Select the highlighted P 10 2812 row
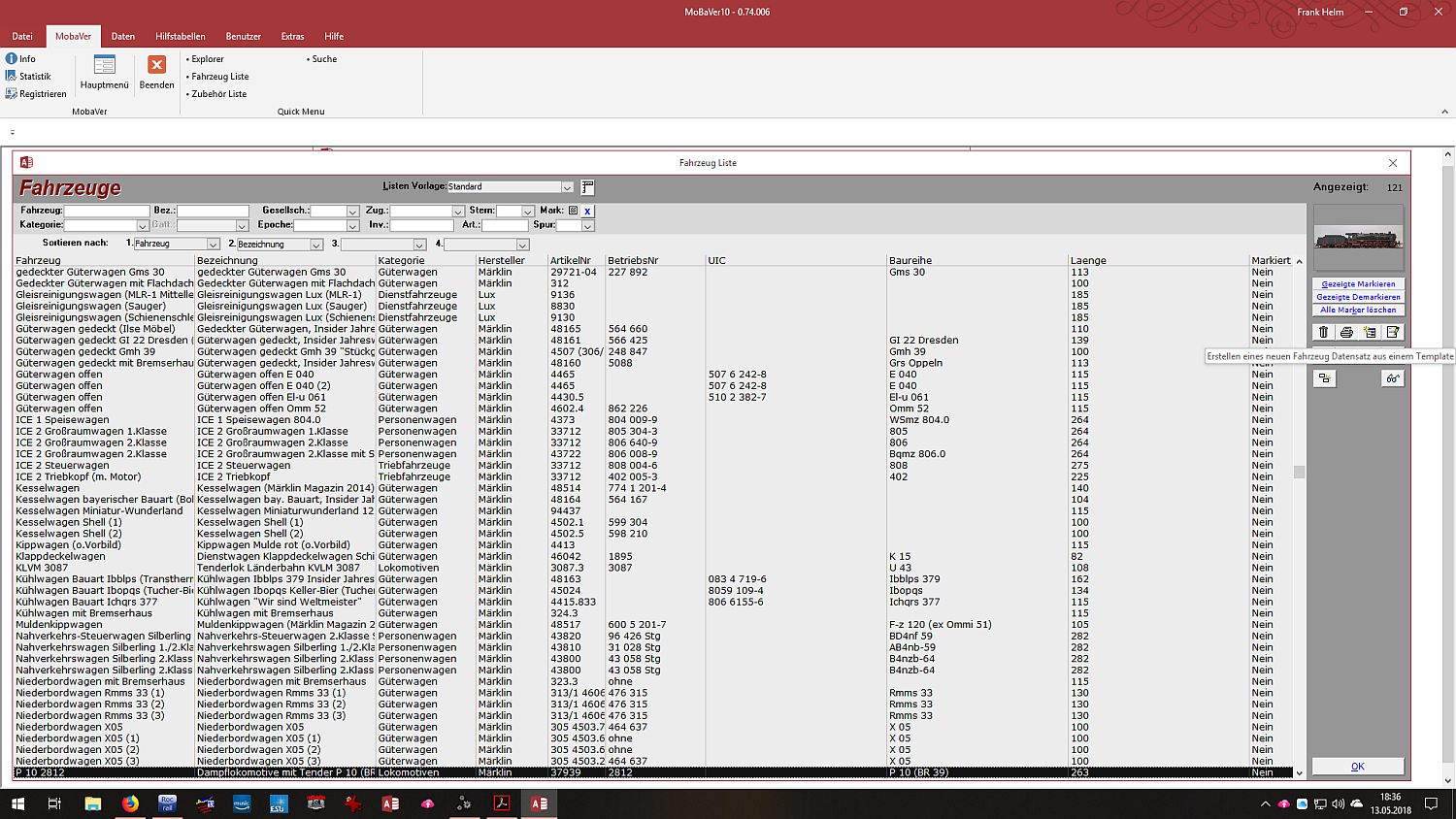 pos(653,772)
